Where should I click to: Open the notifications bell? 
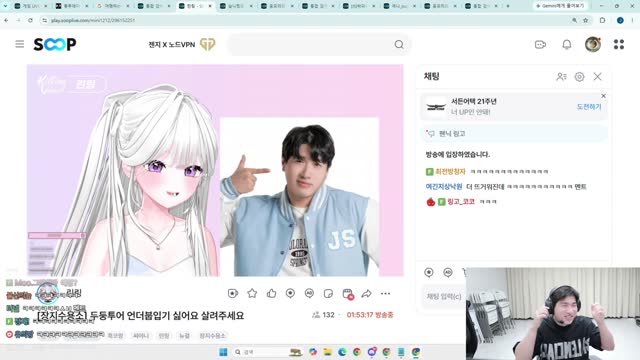[x=567, y=44]
